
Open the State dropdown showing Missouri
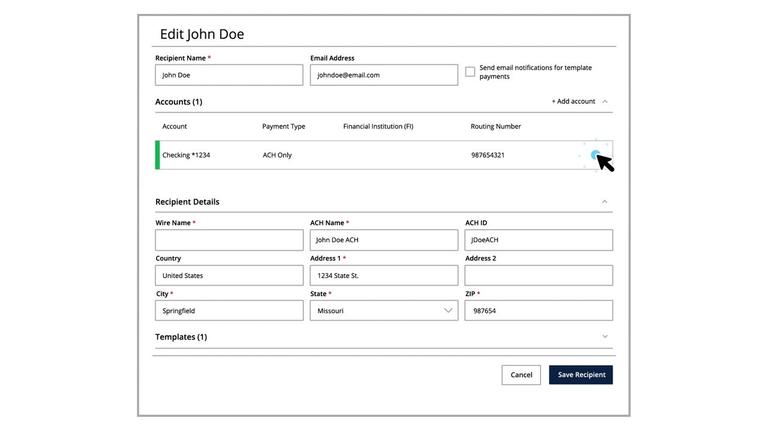point(384,311)
